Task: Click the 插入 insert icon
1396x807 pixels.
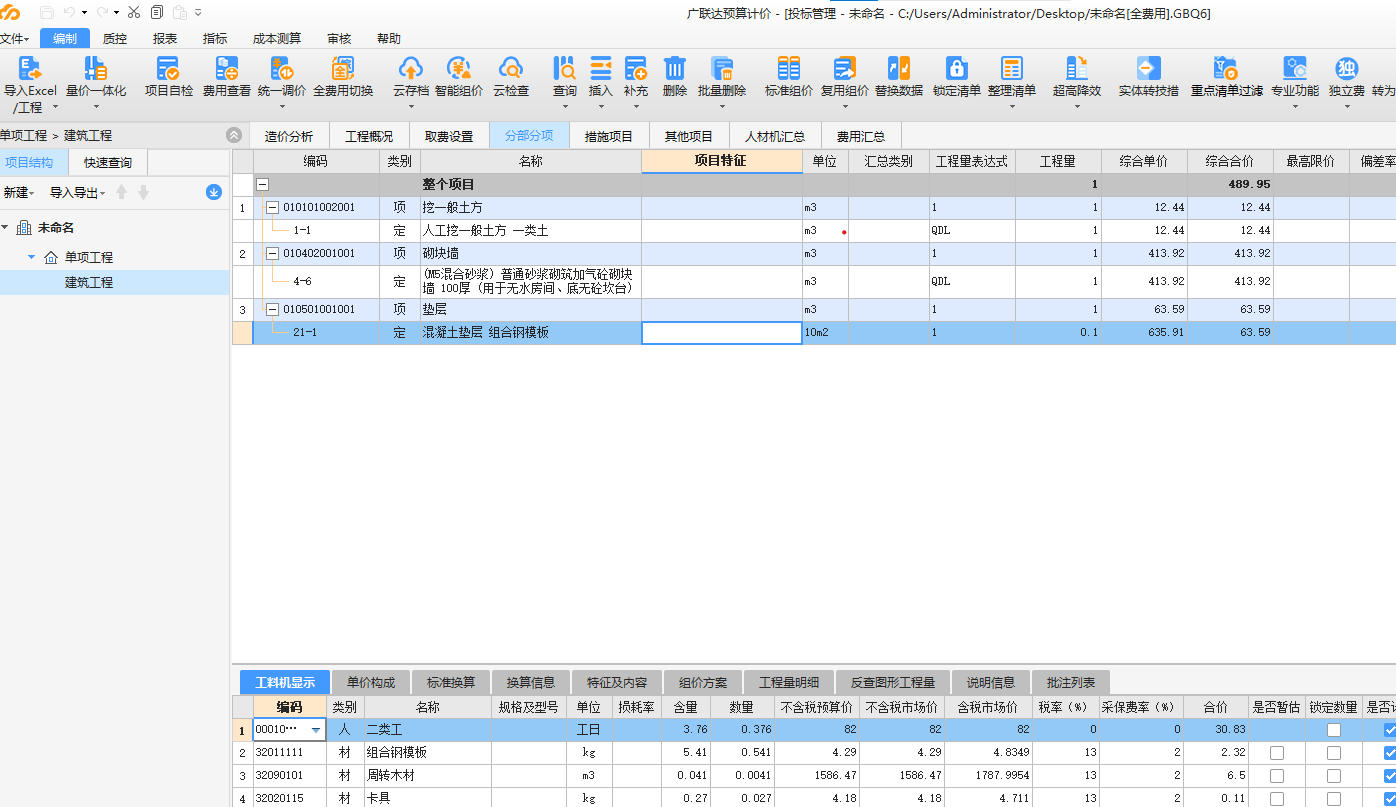Action: pos(600,69)
